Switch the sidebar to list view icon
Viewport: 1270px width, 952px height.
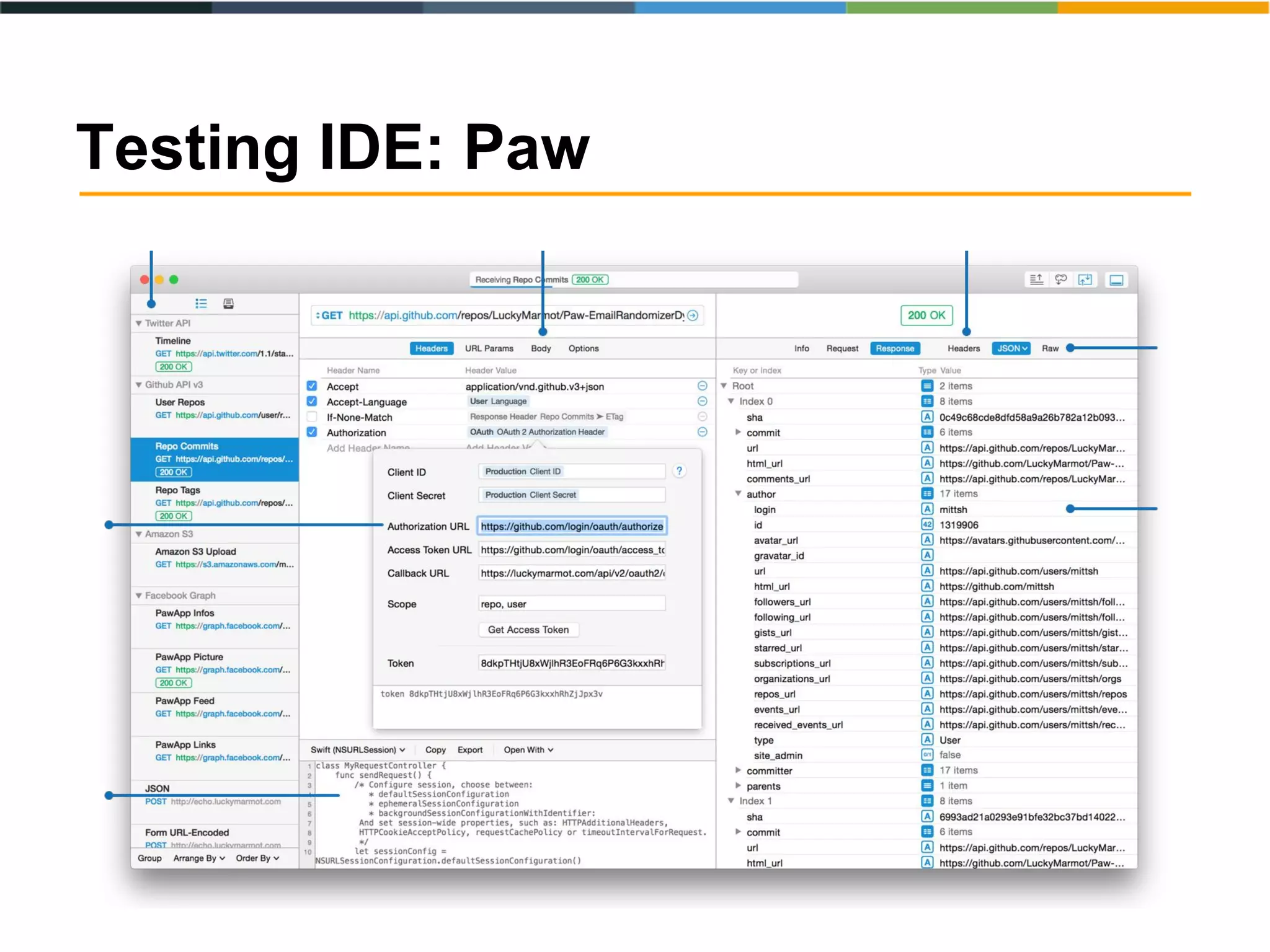pos(201,303)
